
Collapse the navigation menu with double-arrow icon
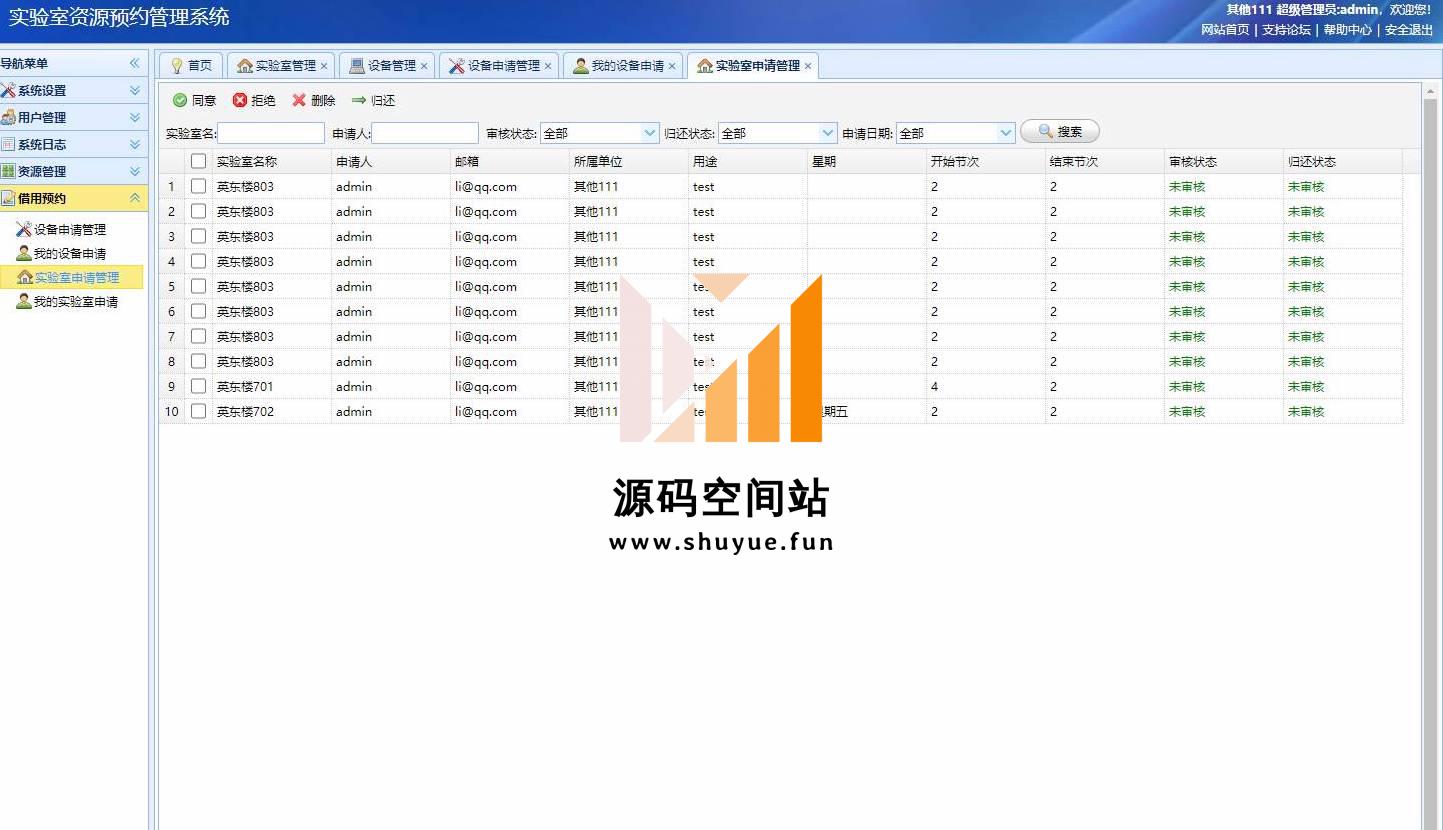pos(134,63)
